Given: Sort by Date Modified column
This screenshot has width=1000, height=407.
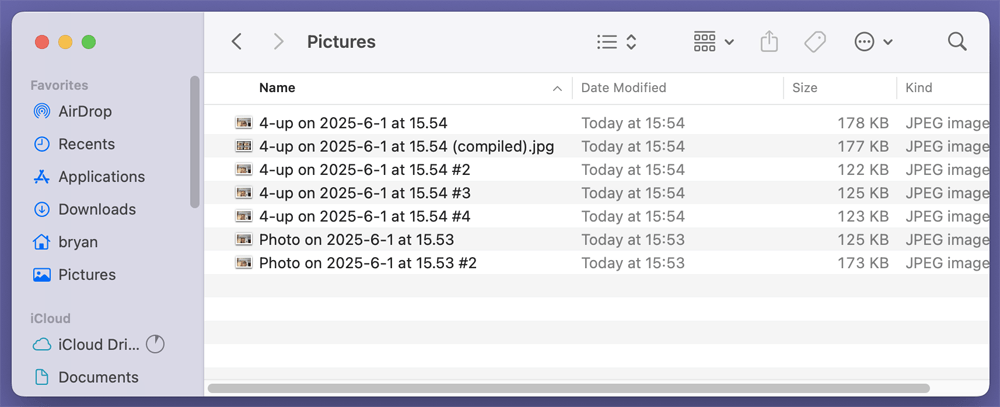Looking at the screenshot, I should tap(623, 88).
